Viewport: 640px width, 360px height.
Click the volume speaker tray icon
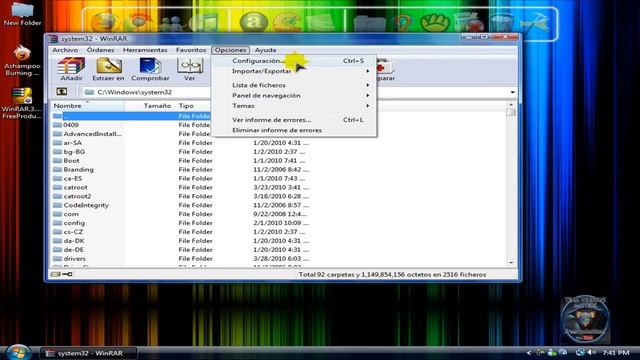pos(591,352)
